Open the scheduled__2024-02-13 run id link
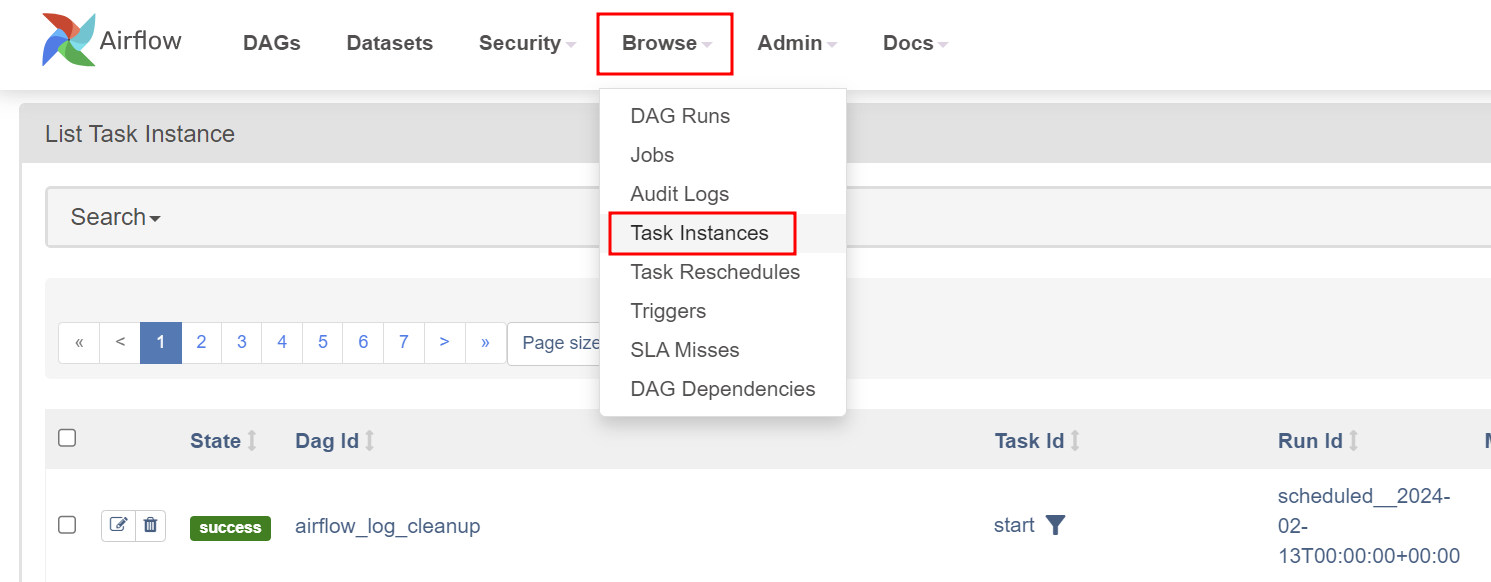The image size is (1491, 582). (1369, 526)
